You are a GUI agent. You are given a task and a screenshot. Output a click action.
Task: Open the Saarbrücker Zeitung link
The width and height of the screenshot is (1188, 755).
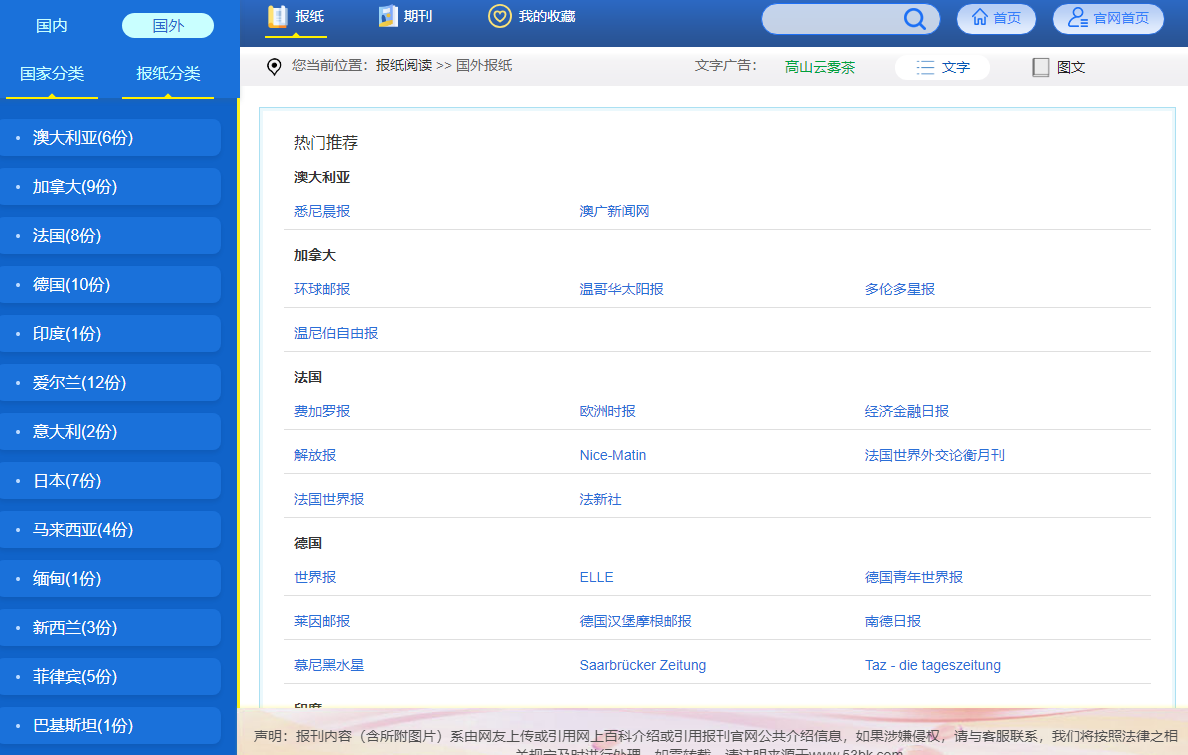[x=642, y=666]
